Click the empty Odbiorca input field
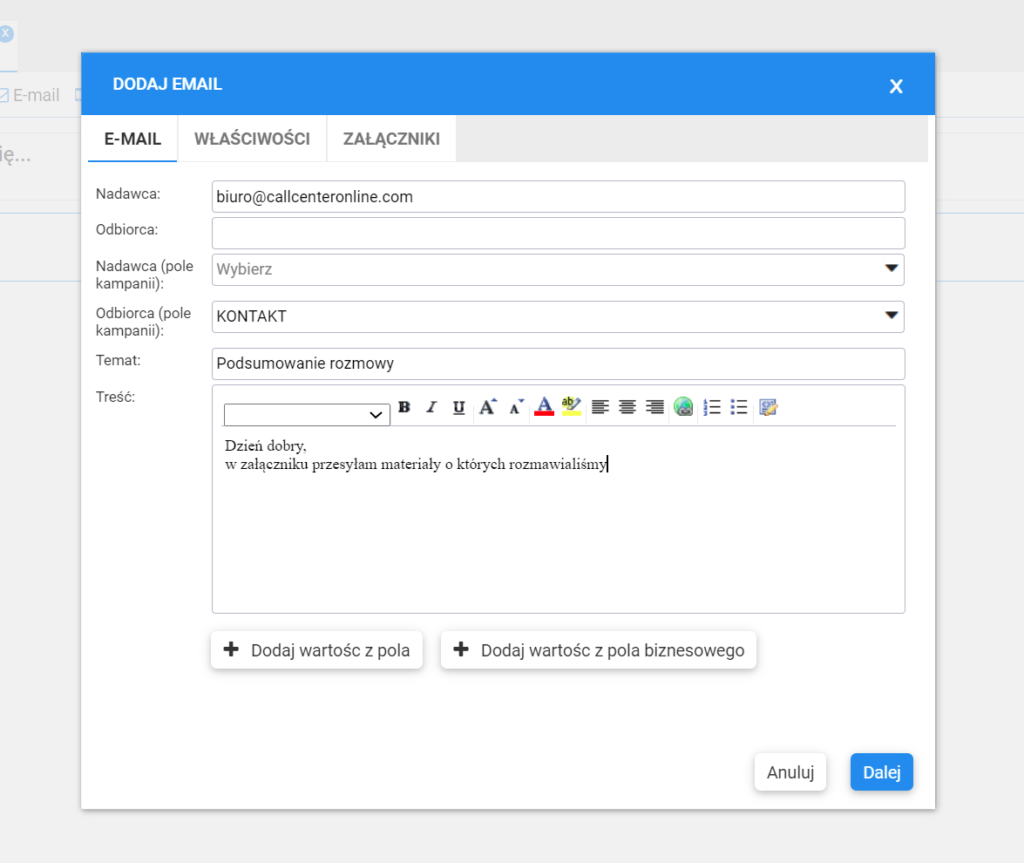This screenshot has height=863, width=1024. coord(557,232)
